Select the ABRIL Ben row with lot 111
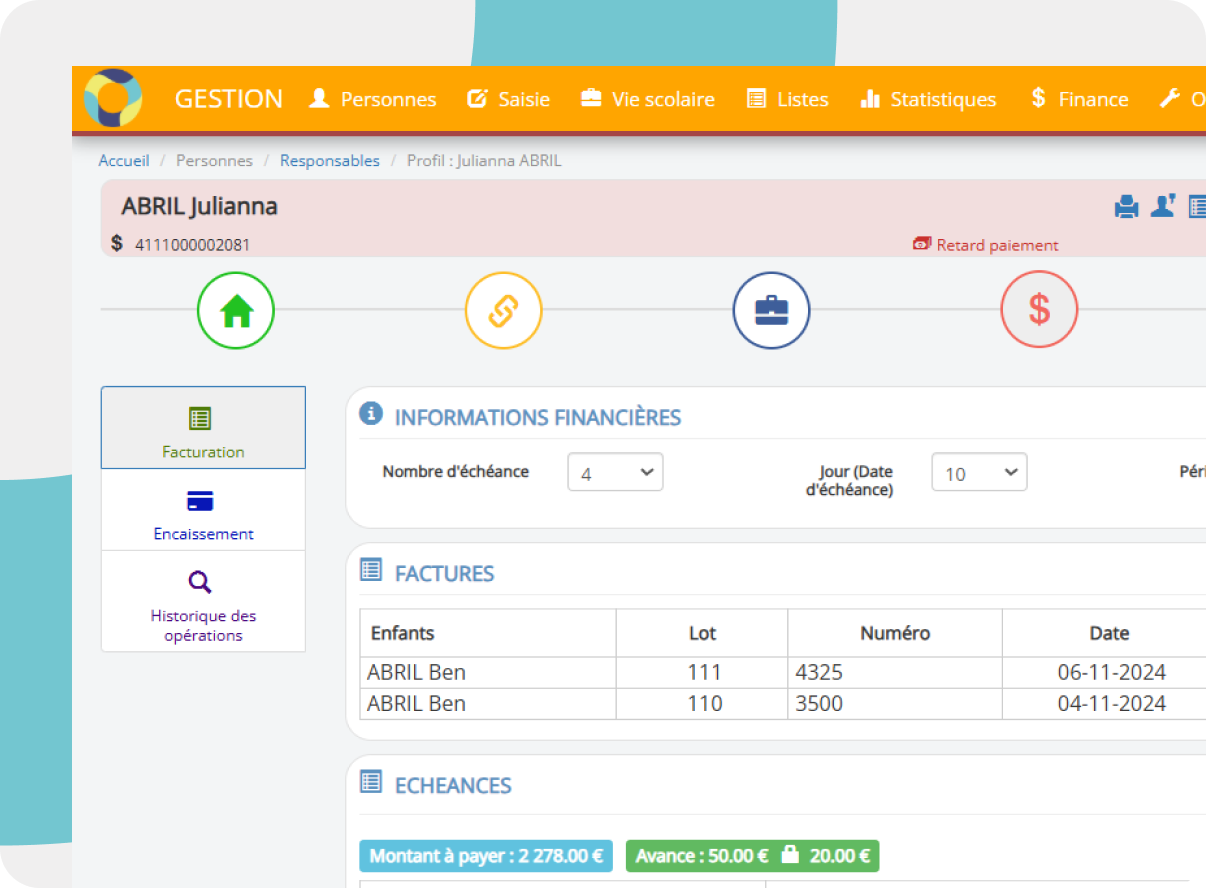The height and width of the screenshot is (888, 1206). pyautogui.click(x=783, y=672)
